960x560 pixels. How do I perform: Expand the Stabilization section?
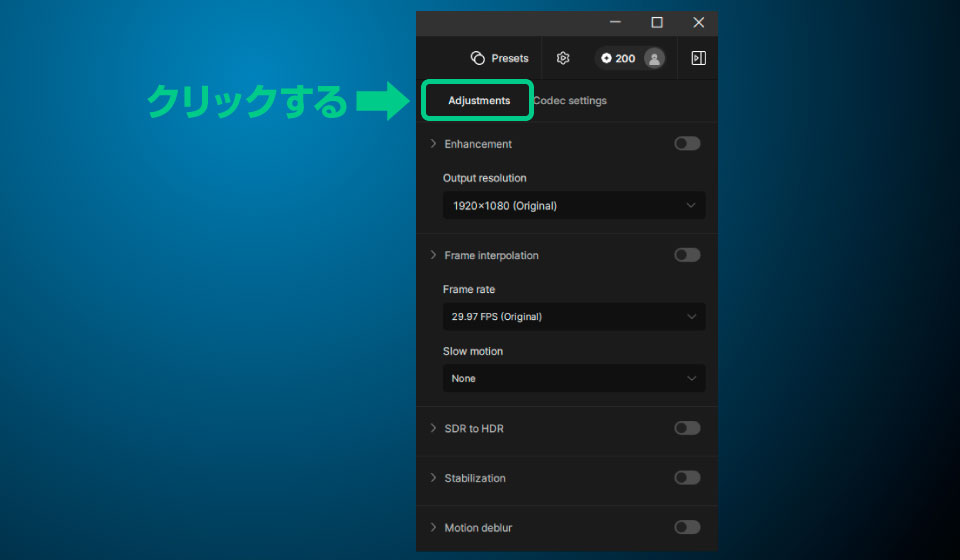433,477
